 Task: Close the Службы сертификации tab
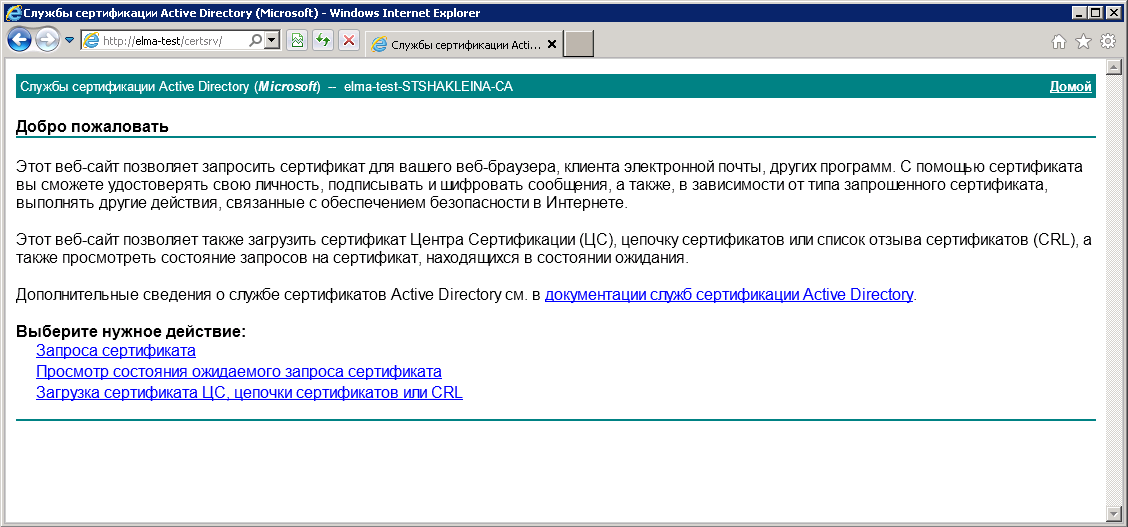click(x=552, y=45)
